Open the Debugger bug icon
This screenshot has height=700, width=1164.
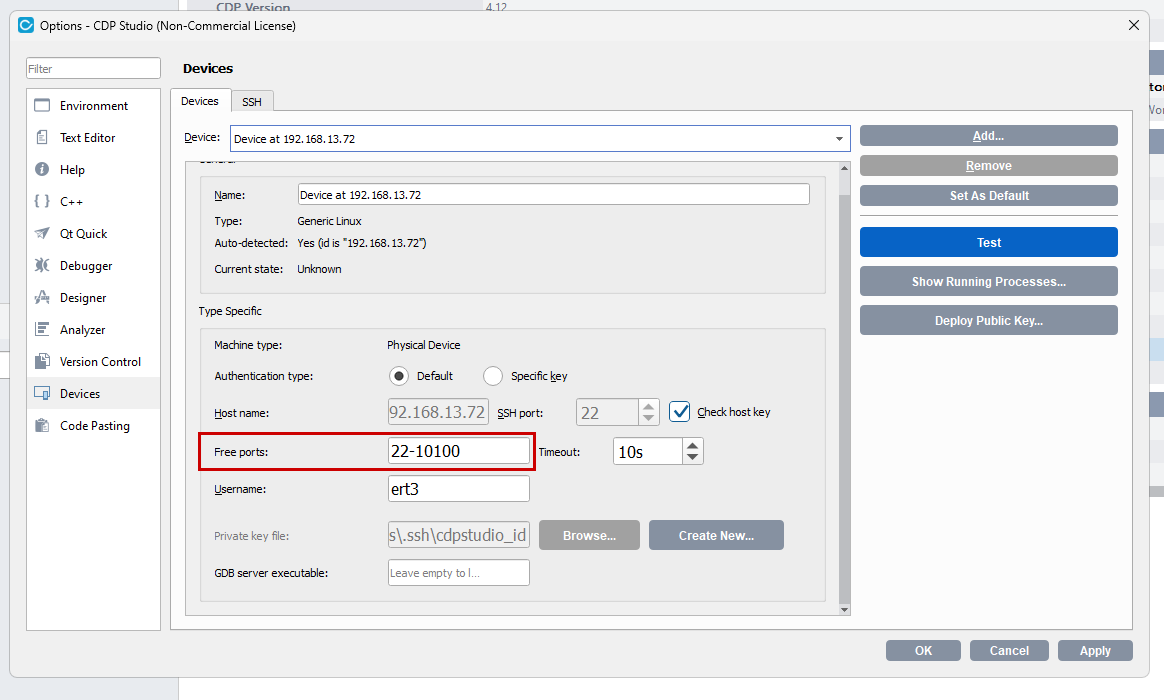click(42, 265)
